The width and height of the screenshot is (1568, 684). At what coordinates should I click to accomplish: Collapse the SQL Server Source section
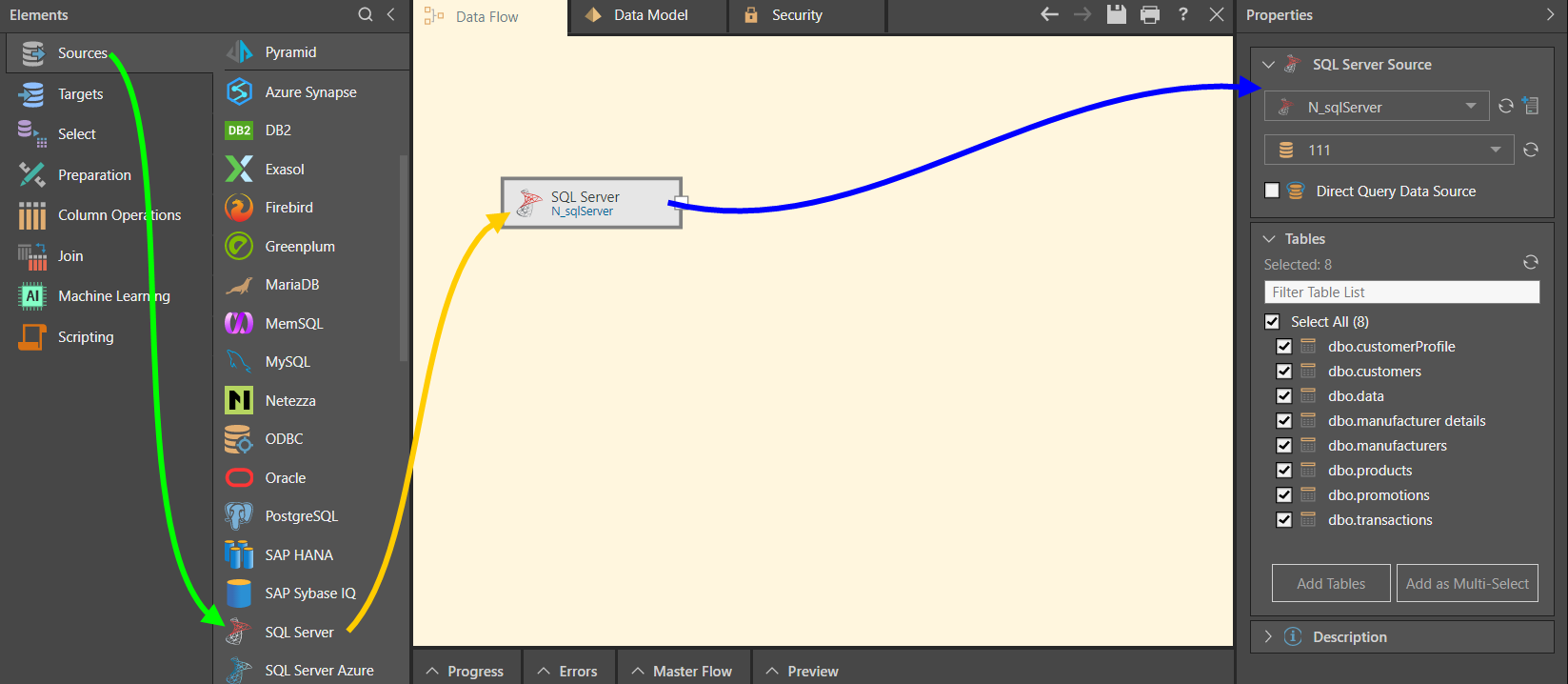click(1268, 65)
